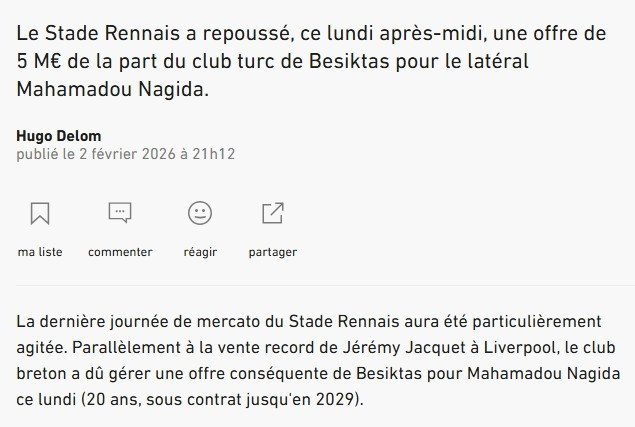
Task: Open author Hugo Delom's name link
Action: (x=59, y=136)
